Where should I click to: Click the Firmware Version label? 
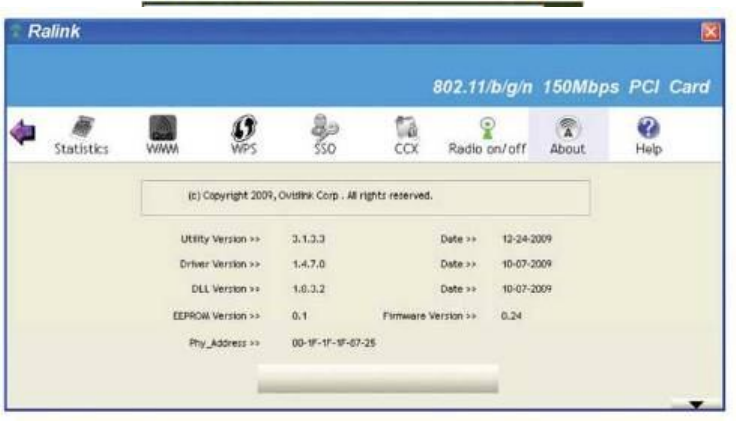pos(429,316)
